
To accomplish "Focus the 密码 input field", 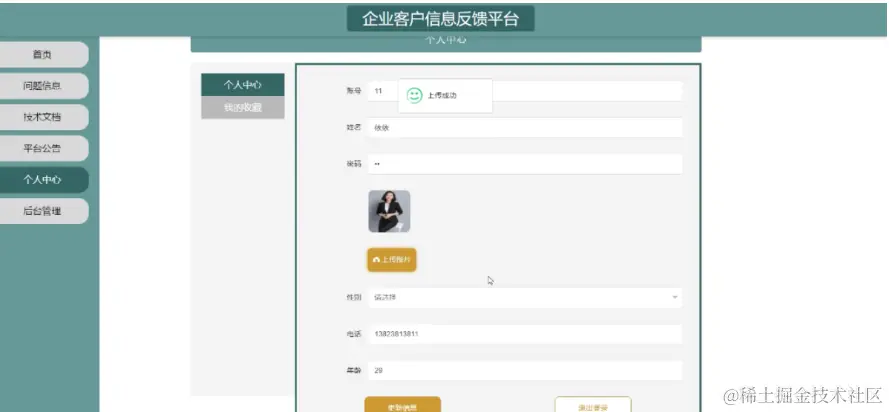I will 524,164.
